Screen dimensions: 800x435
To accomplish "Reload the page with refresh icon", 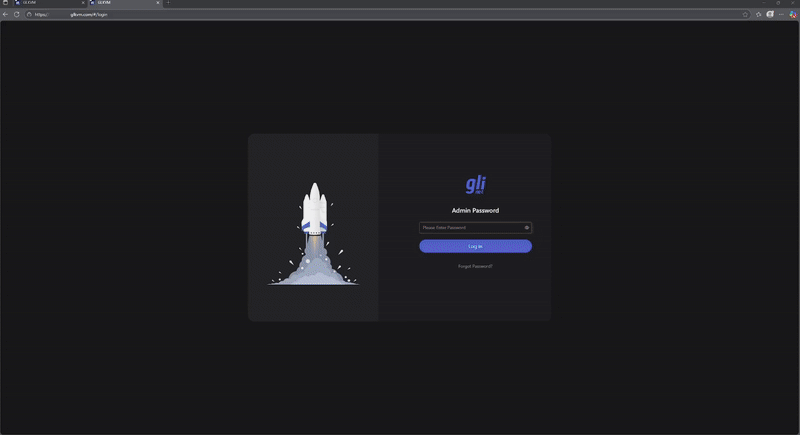I will pos(17,15).
